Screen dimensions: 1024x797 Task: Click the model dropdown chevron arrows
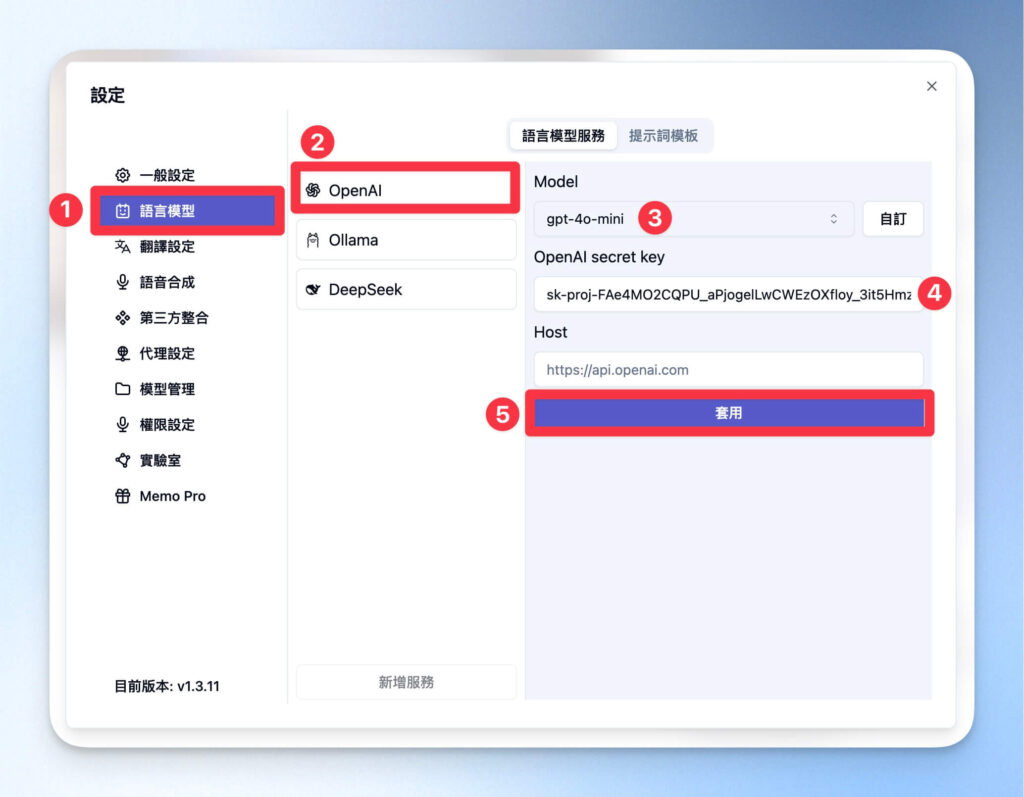tap(833, 219)
